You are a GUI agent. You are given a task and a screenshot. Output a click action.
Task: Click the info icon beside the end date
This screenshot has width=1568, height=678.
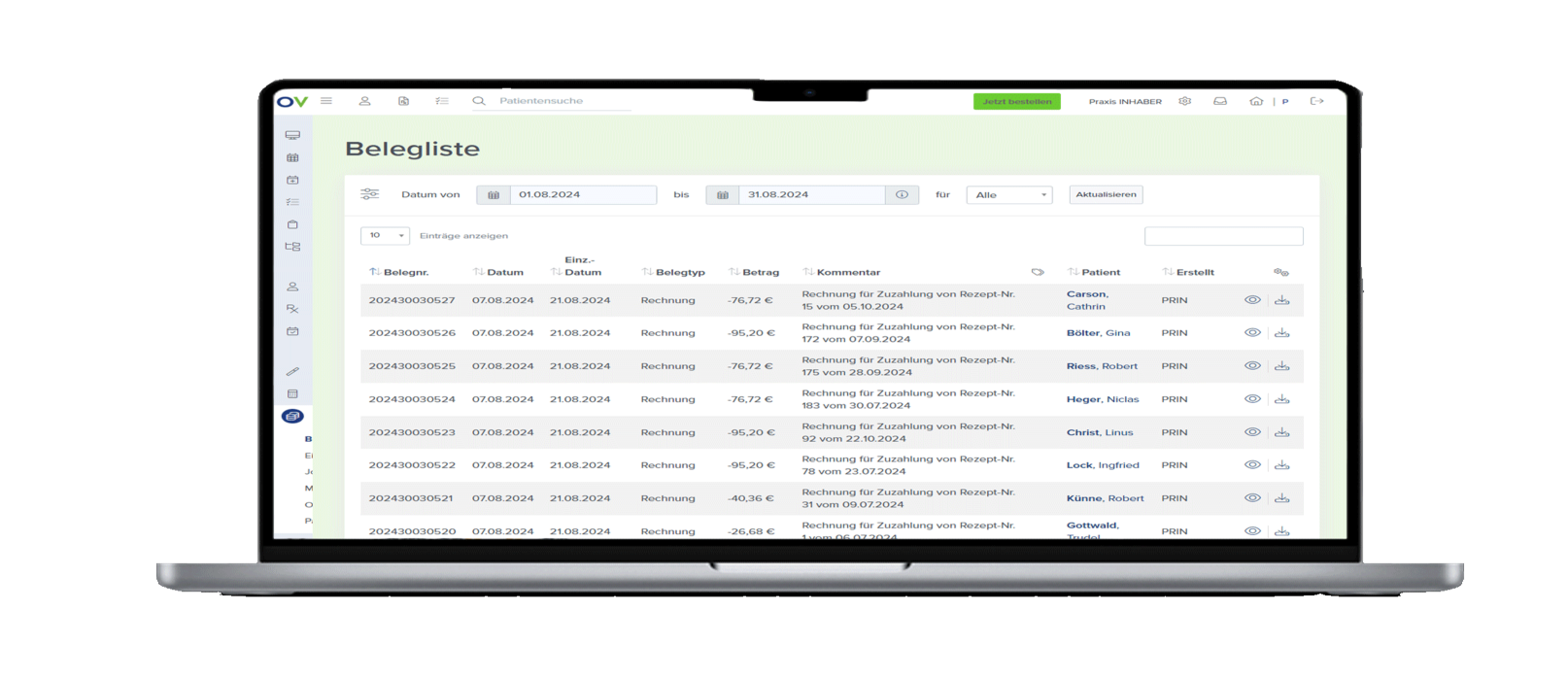coord(902,195)
